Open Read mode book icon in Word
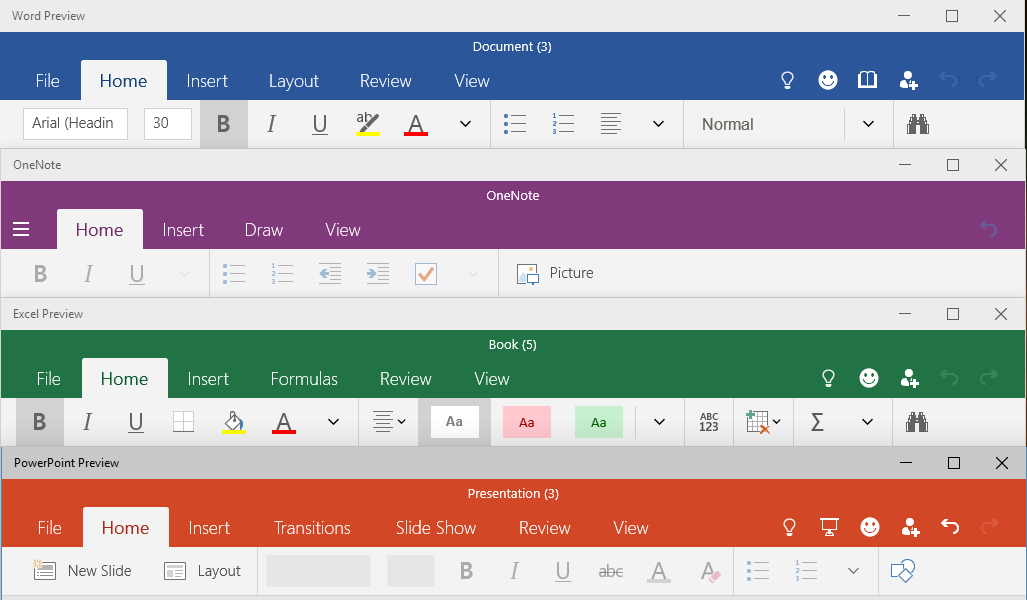The image size is (1027, 600). pos(867,81)
